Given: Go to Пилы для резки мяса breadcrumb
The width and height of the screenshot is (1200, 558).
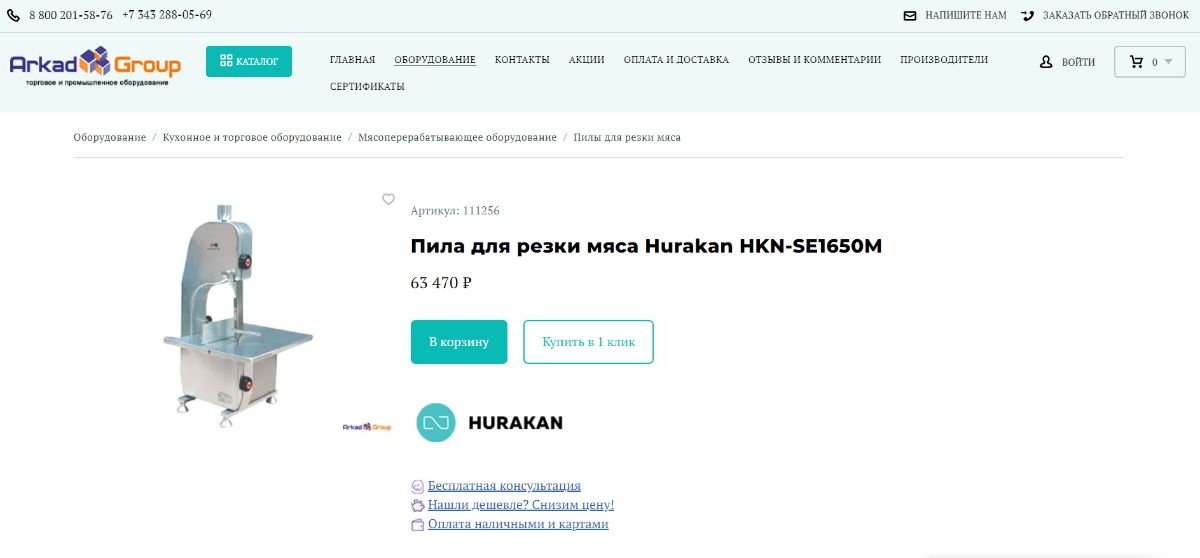Looking at the screenshot, I should click(627, 137).
